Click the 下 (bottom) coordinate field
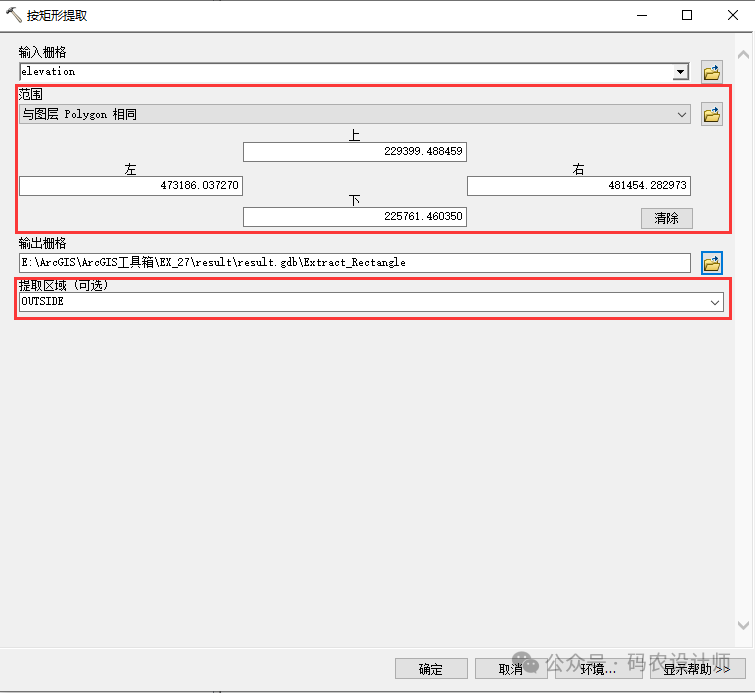Screen dimensions: 755x693 (x=355, y=217)
